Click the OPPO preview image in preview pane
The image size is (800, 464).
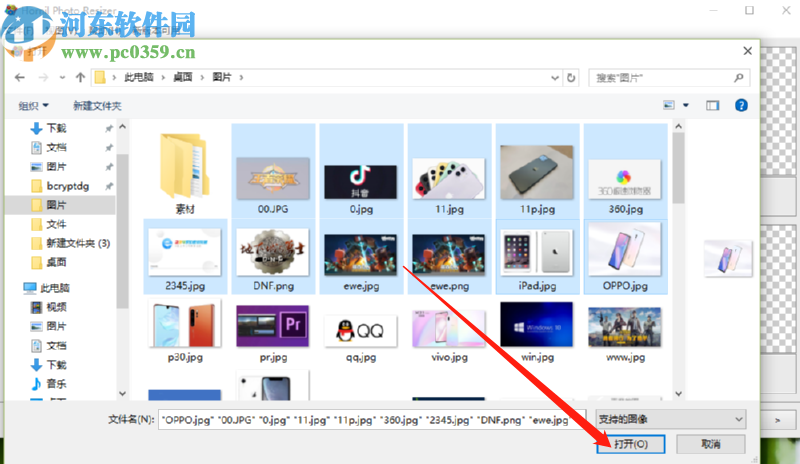728,258
